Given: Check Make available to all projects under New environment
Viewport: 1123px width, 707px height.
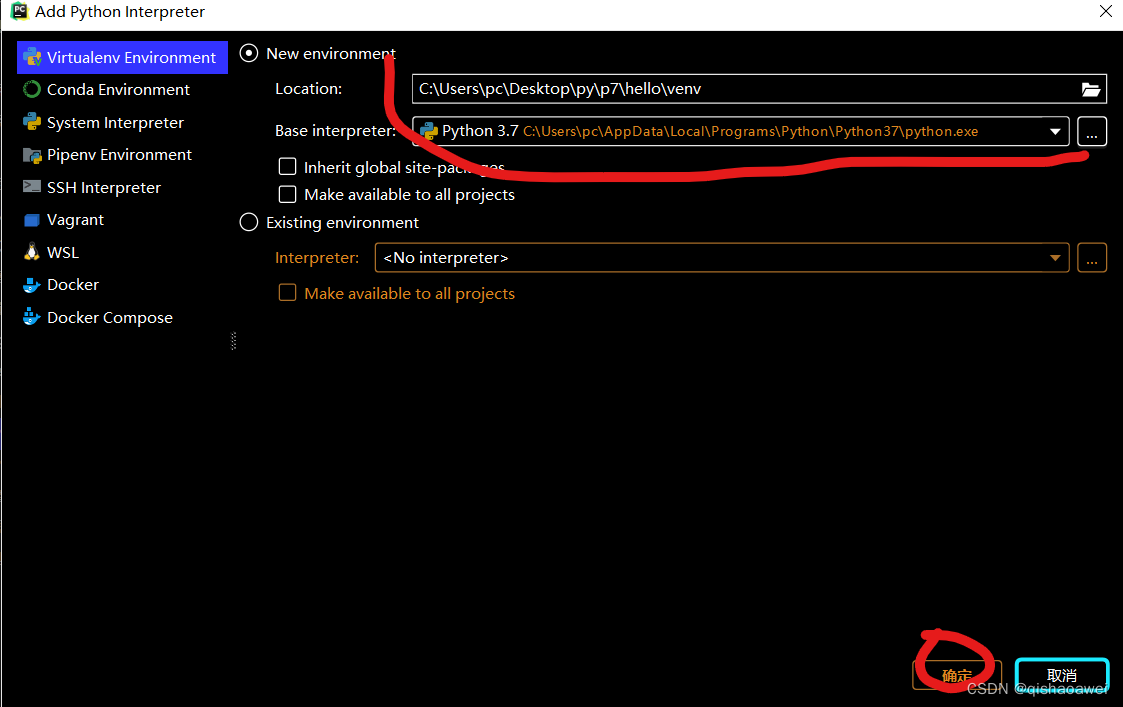Looking at the screenshot, I should click(x=287, y=194).
